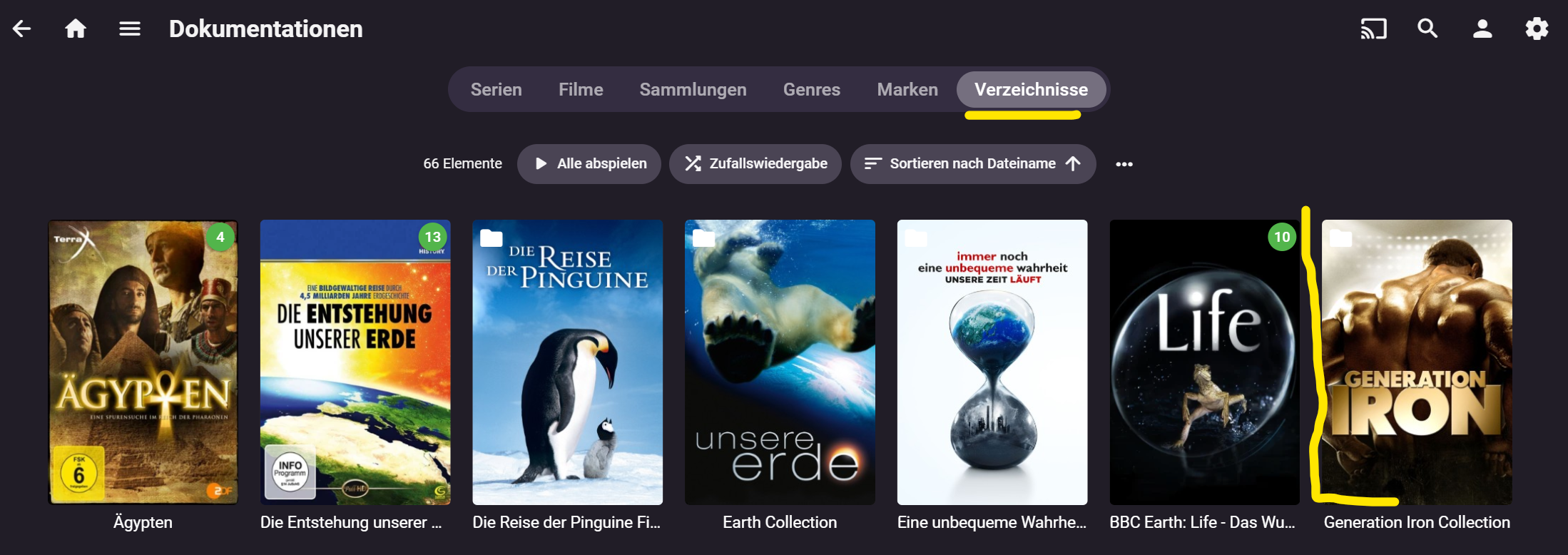This screenshot has width=1568, height=555.
Task: Click the Generation Iron Collection title link
Action: coord(1417,523)
